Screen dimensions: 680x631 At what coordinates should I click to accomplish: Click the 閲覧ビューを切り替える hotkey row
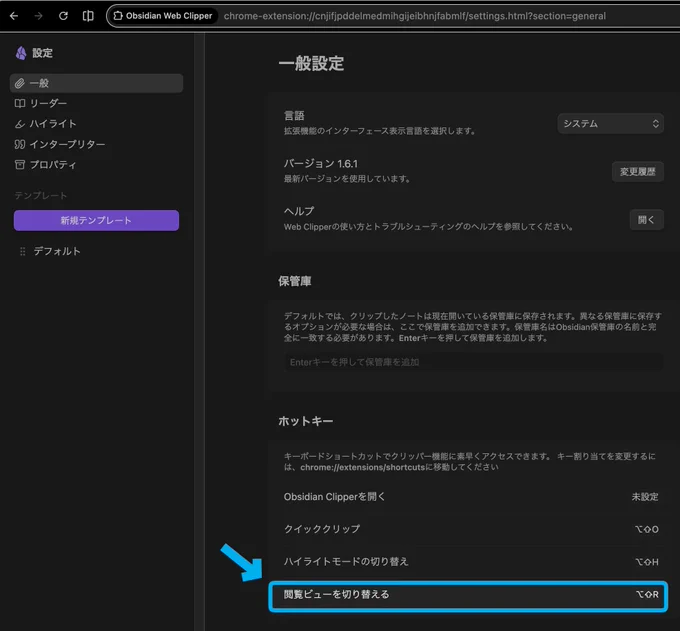[x=468, y=596]
